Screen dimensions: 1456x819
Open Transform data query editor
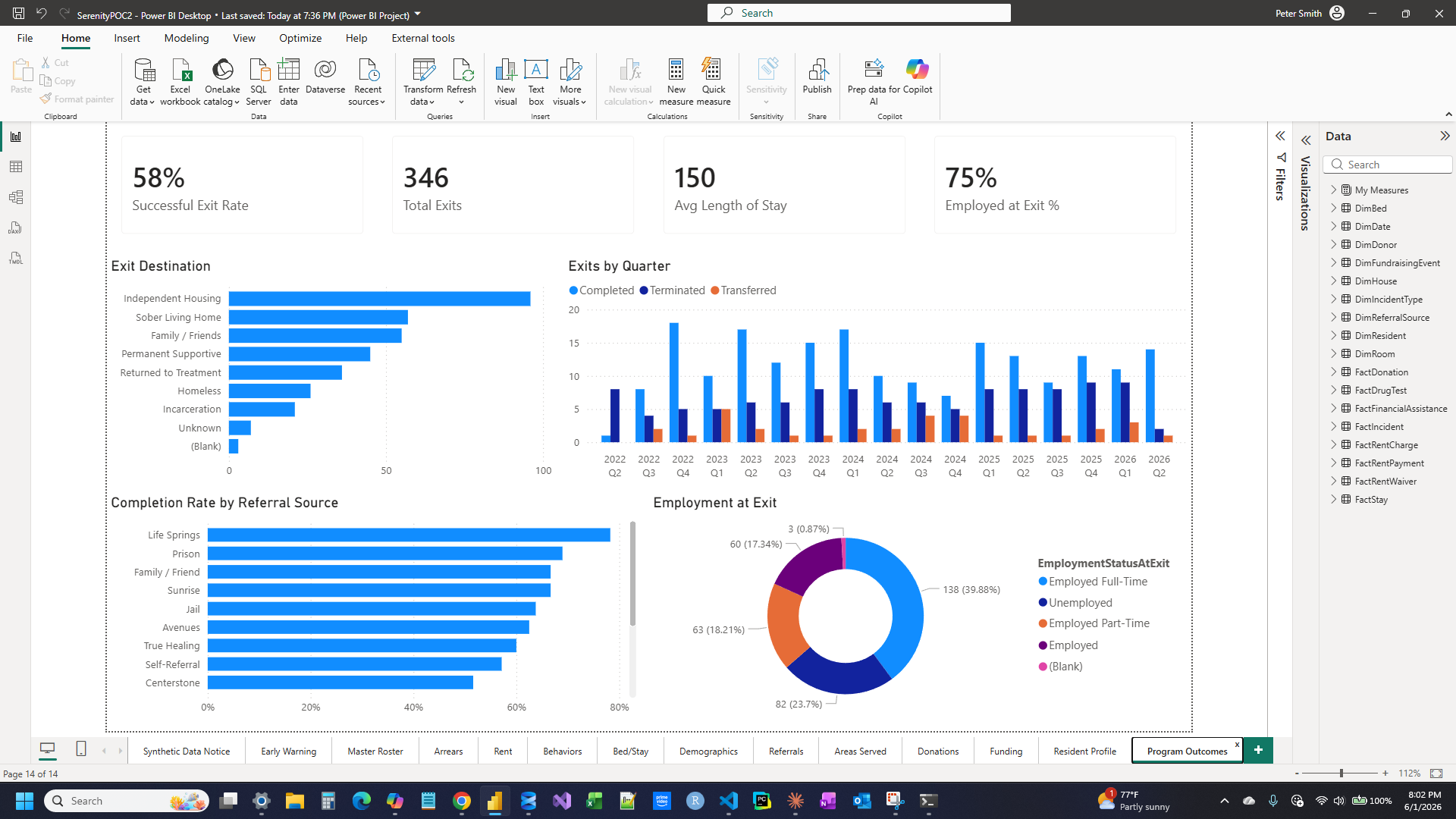pos(423,82)
